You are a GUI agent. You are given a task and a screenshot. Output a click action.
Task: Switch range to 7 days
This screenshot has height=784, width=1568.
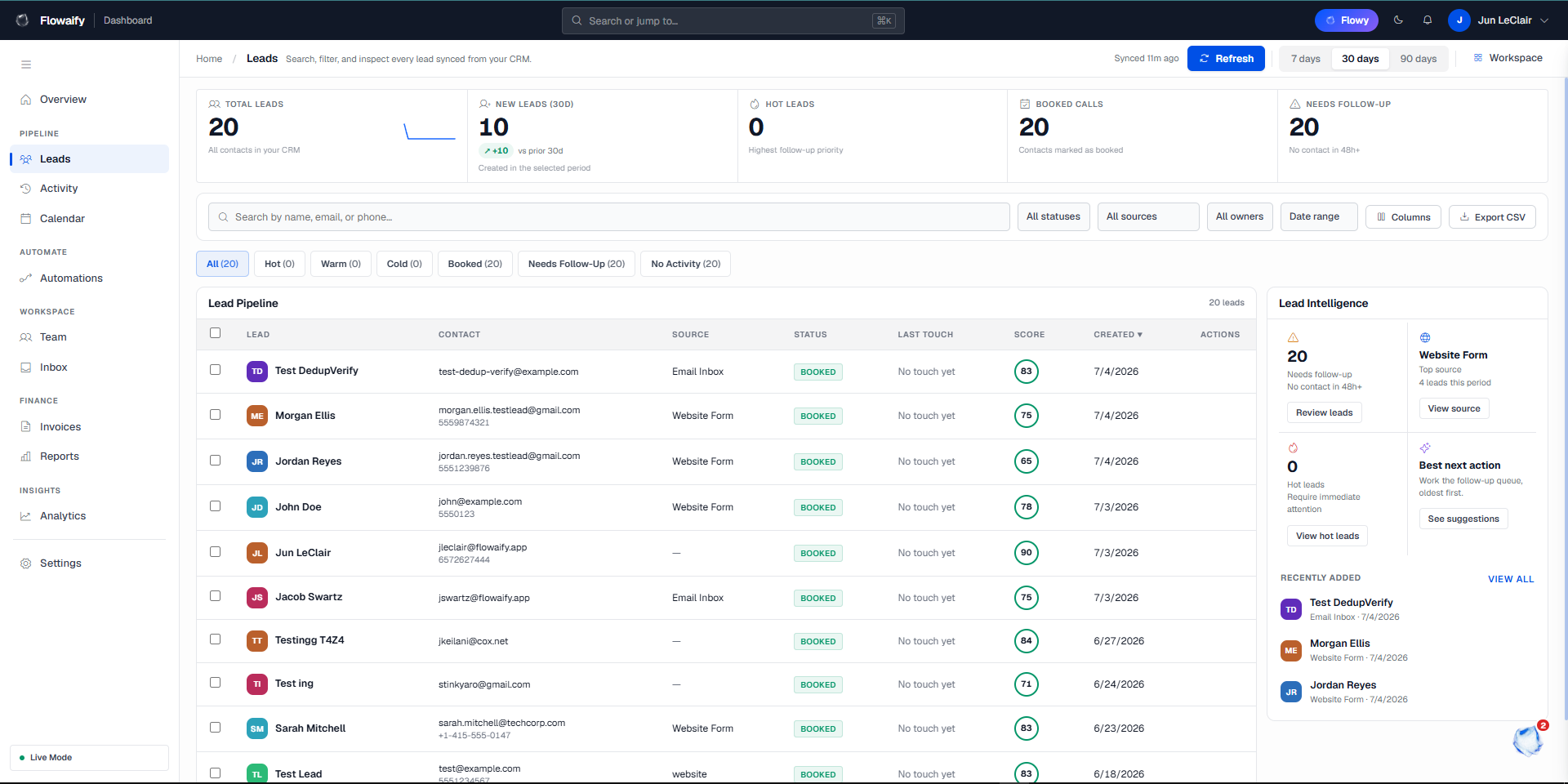[x=1305, y=59]
